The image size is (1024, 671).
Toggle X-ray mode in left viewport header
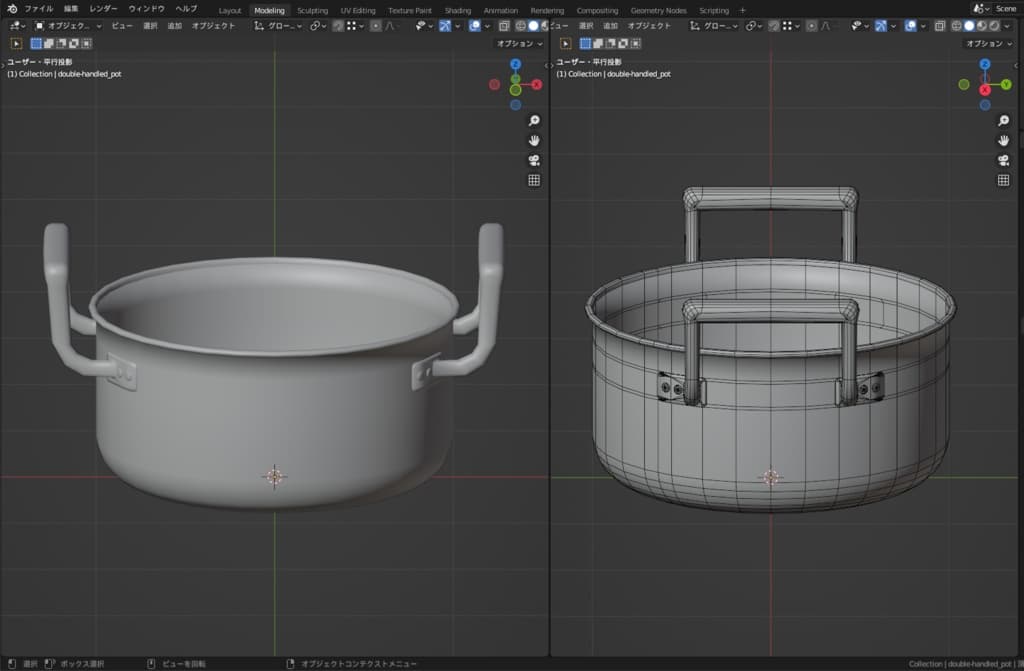coord(504,26)
